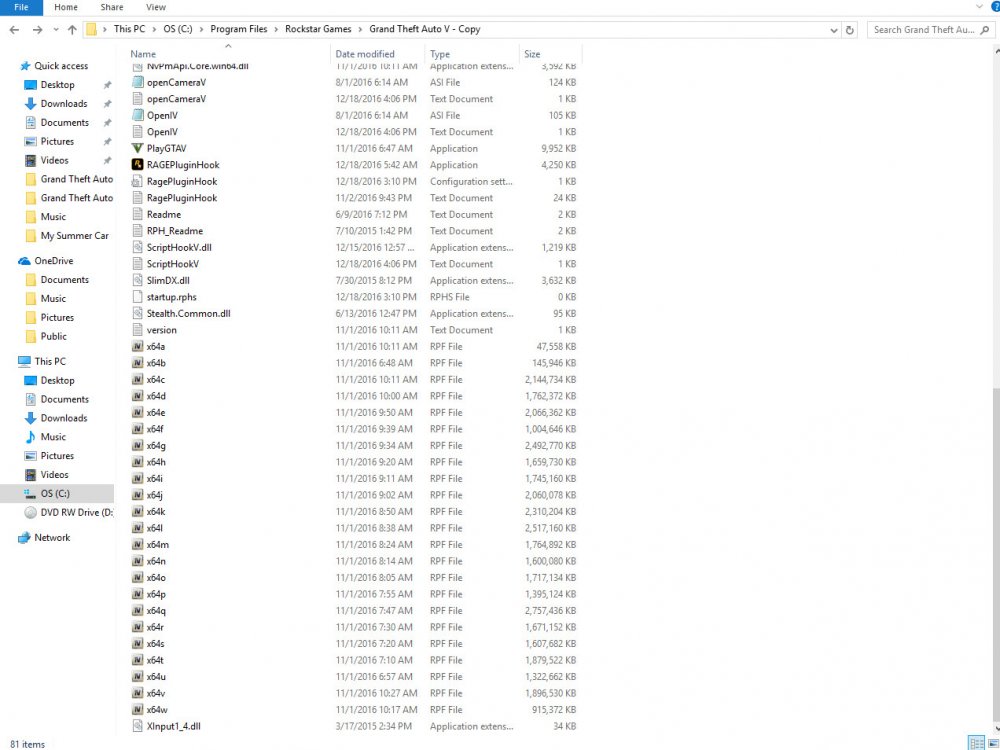The image size is (1000, 750).
Task: Select the Readme text document icon
Action: pos(137,214)
